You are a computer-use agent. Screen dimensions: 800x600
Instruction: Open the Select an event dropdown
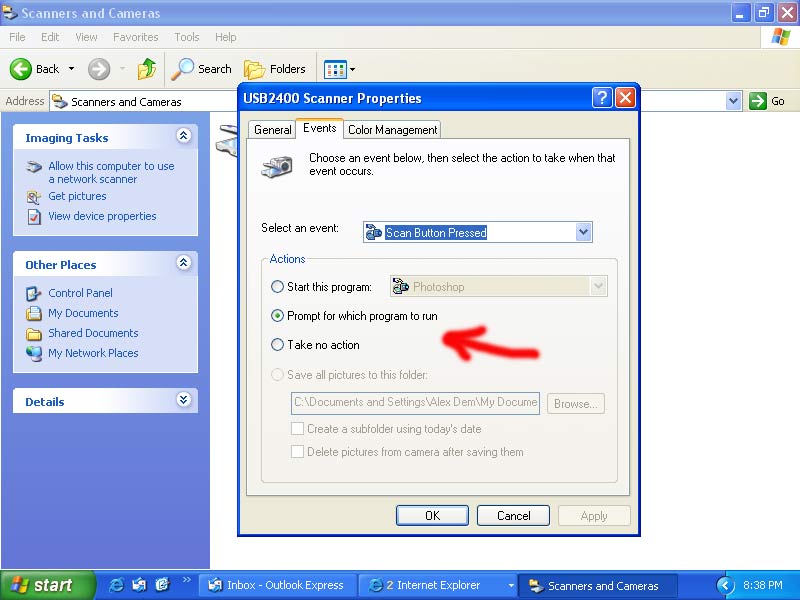coord(583,233)
